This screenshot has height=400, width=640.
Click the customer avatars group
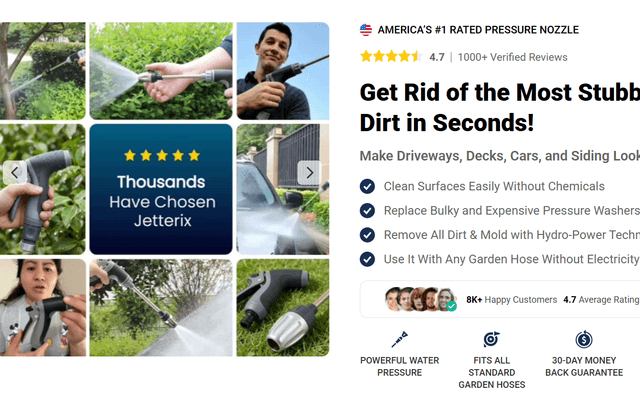pyautogui.click(x=420, y=299)
